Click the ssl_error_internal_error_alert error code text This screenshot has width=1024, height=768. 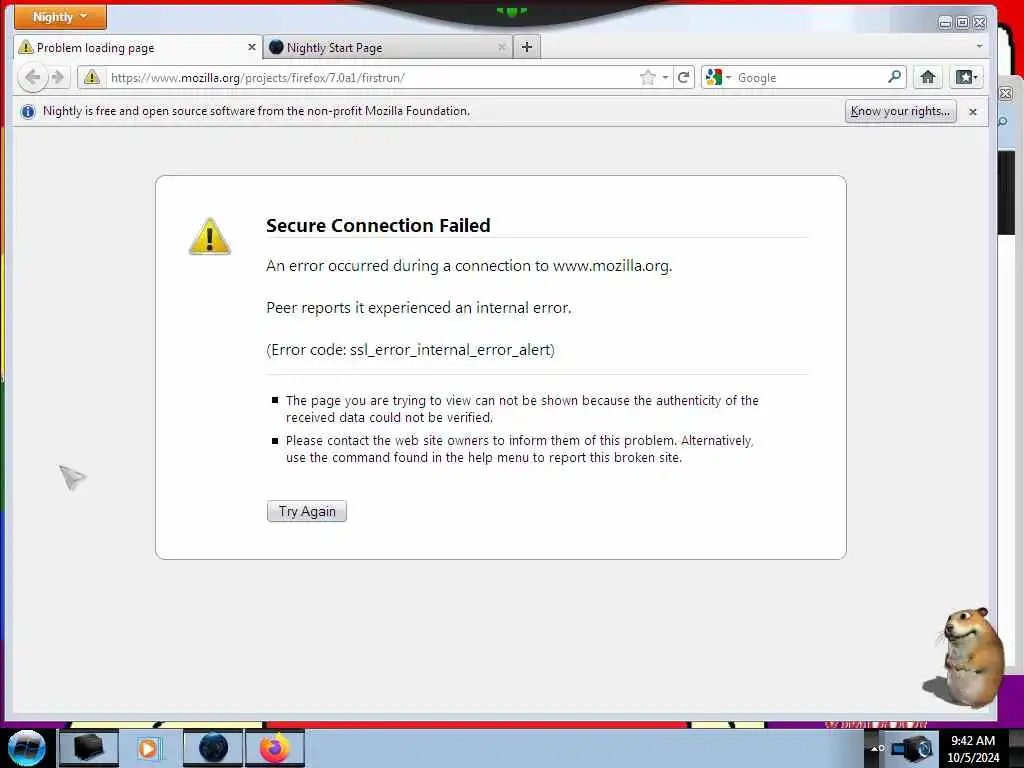[452, 350]
